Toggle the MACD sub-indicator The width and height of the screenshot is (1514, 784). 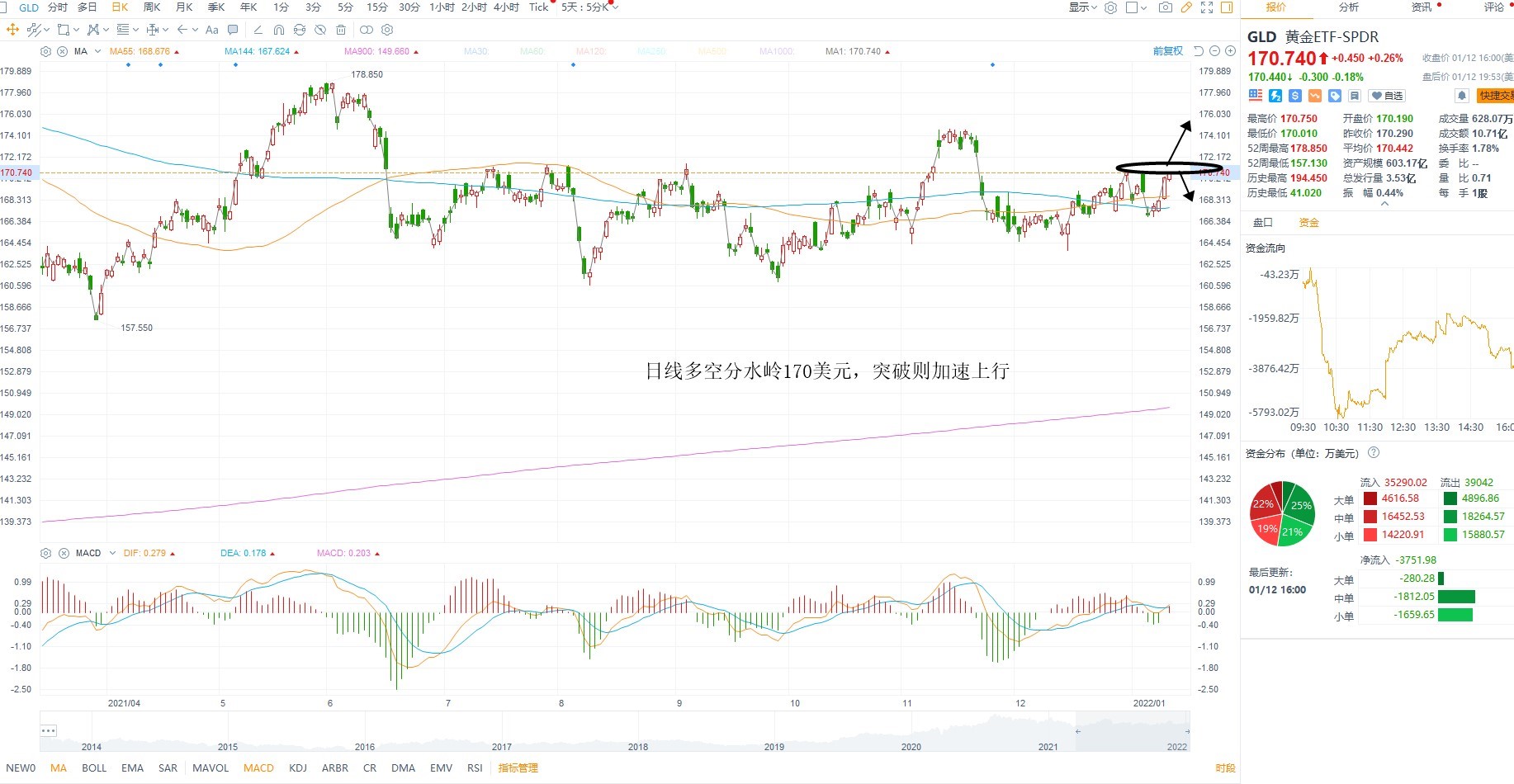pos(258,767)
